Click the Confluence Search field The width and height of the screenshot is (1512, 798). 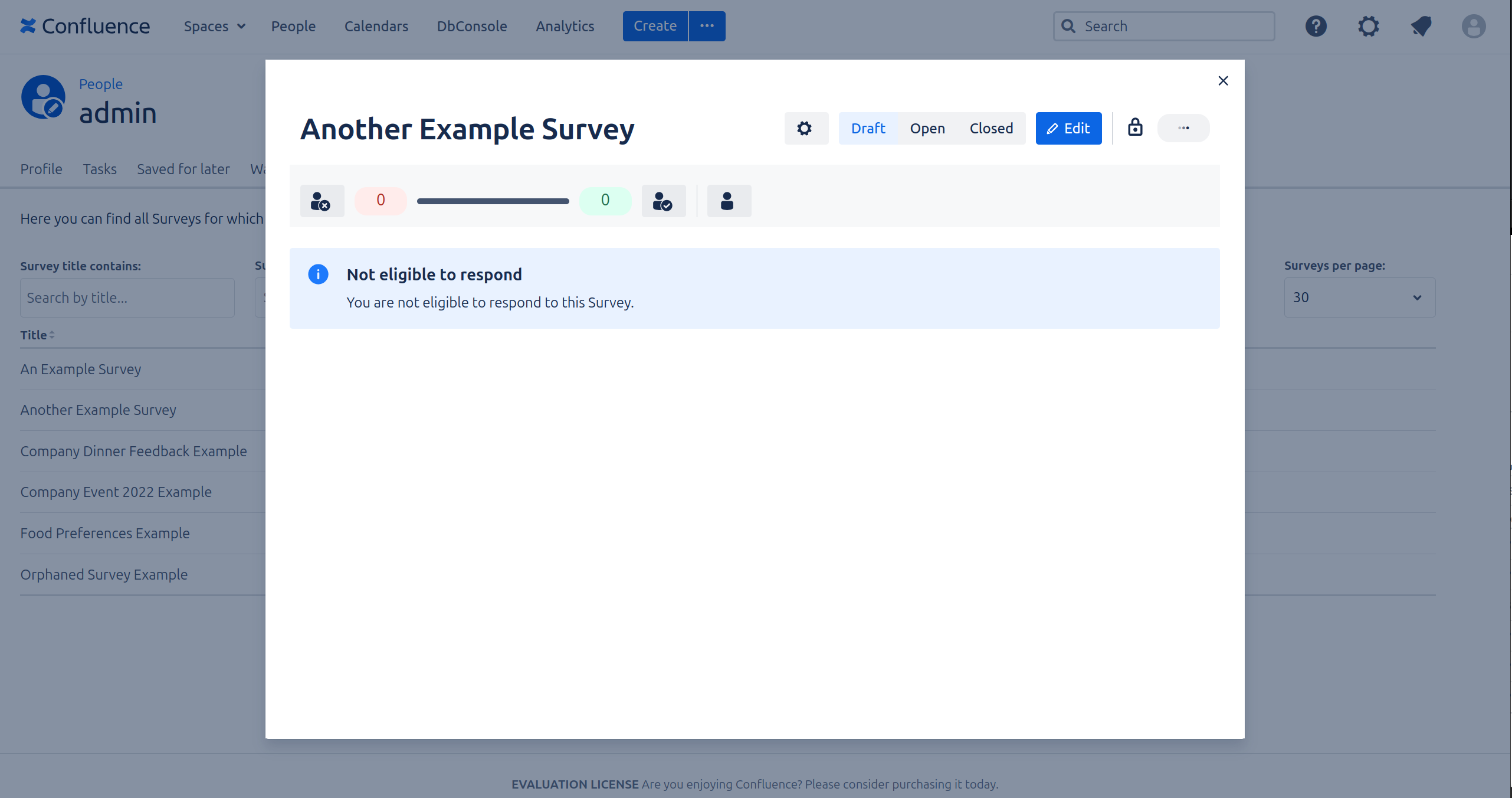[x=1163, y=27]
